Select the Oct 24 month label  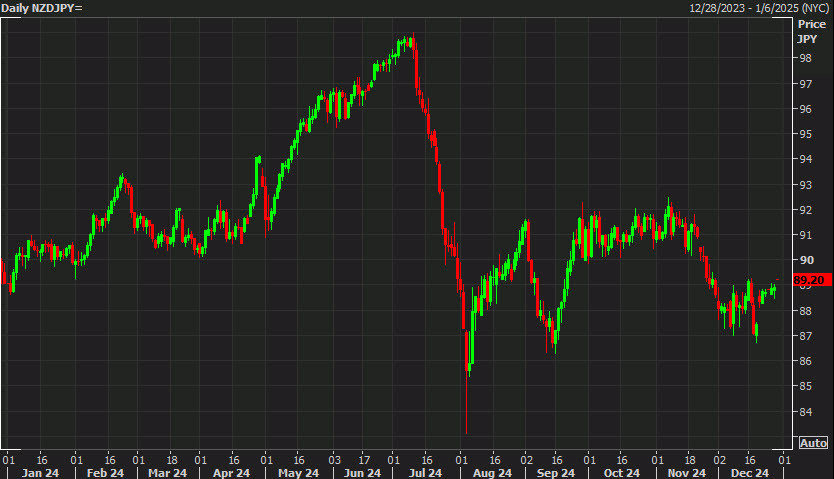(621, 472)
